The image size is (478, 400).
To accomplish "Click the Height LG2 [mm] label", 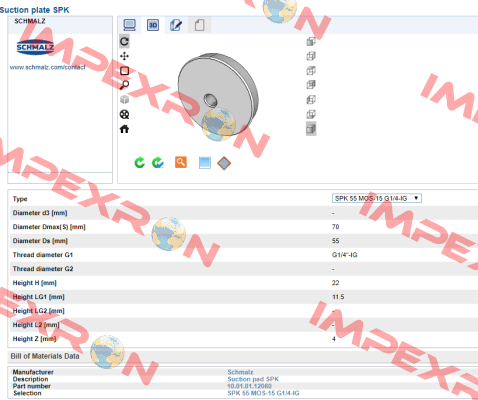I will coord(39,311).
